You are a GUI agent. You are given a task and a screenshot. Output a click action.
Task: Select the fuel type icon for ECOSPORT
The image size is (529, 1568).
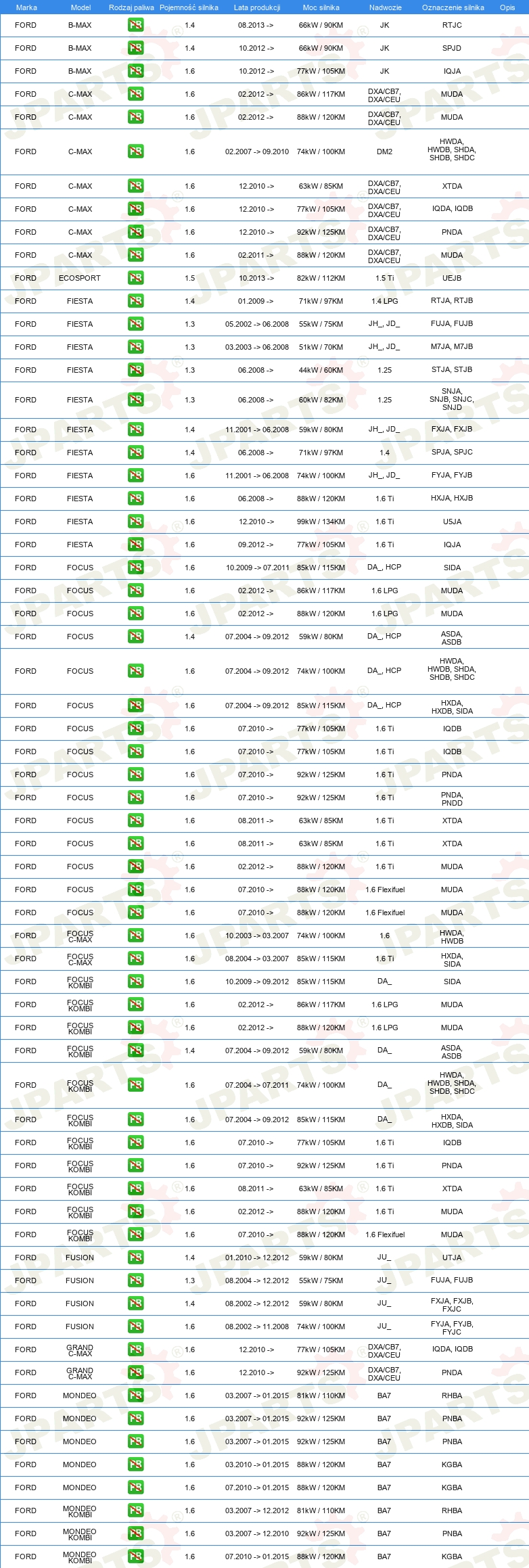[135, 278]
